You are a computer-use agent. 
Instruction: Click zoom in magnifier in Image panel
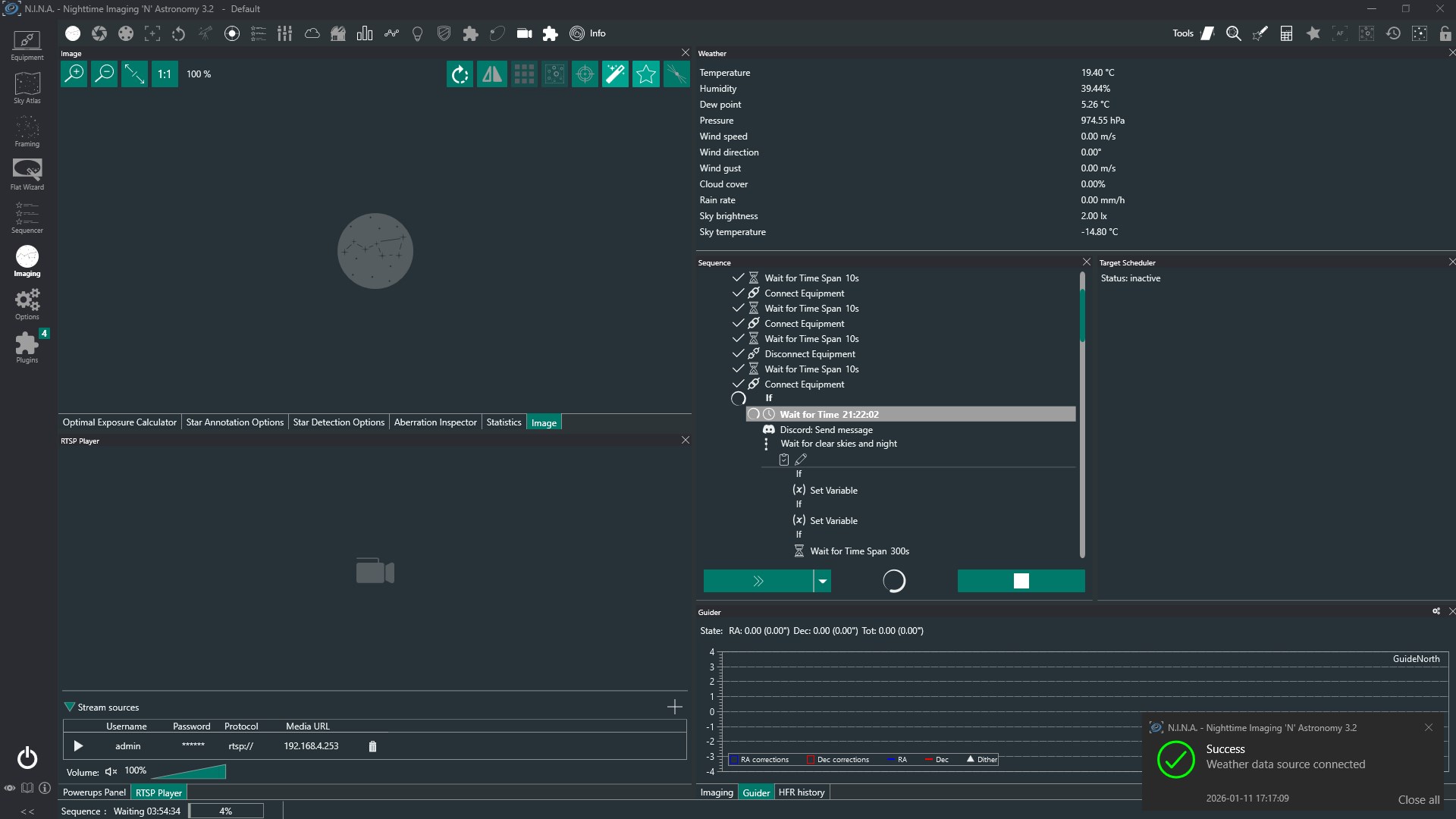[x=74, y=74]
